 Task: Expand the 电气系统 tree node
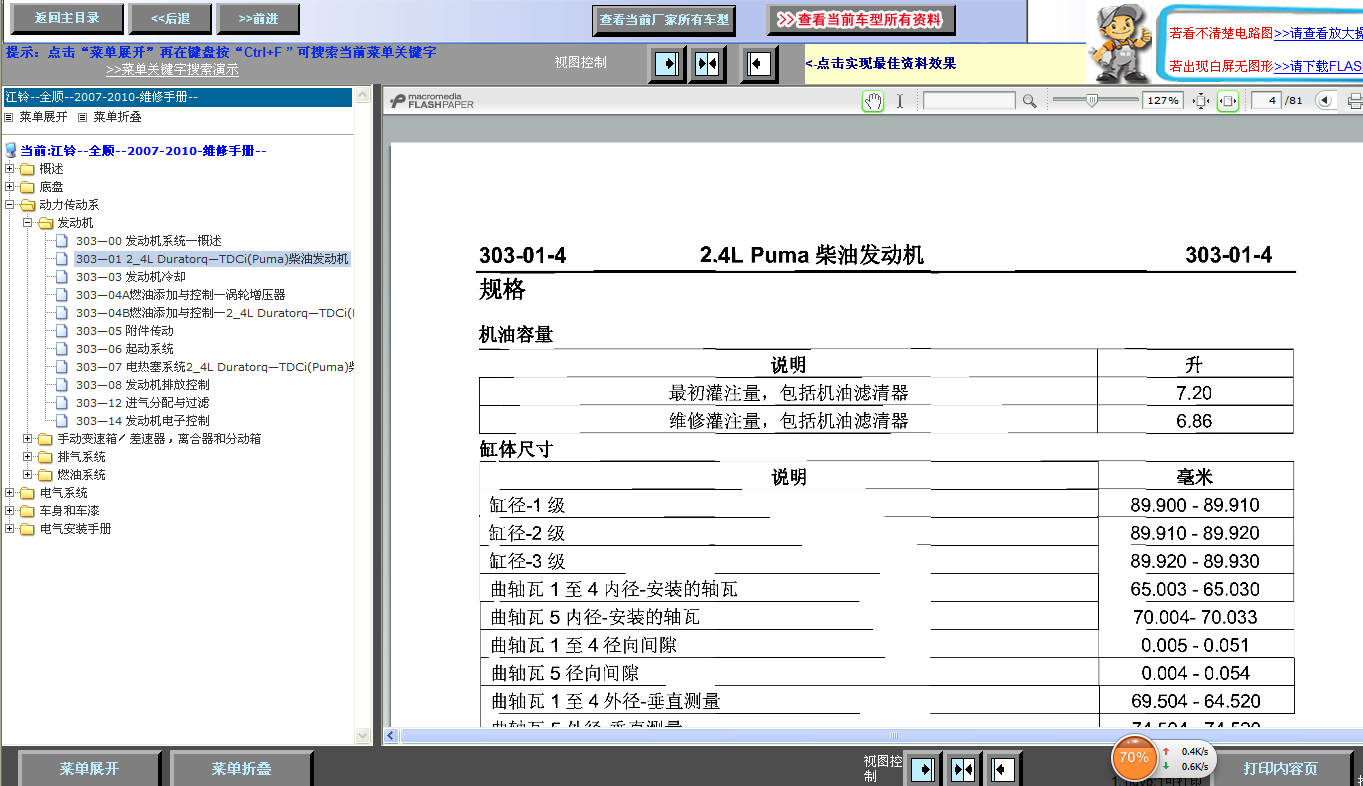[x=10, y=493]
